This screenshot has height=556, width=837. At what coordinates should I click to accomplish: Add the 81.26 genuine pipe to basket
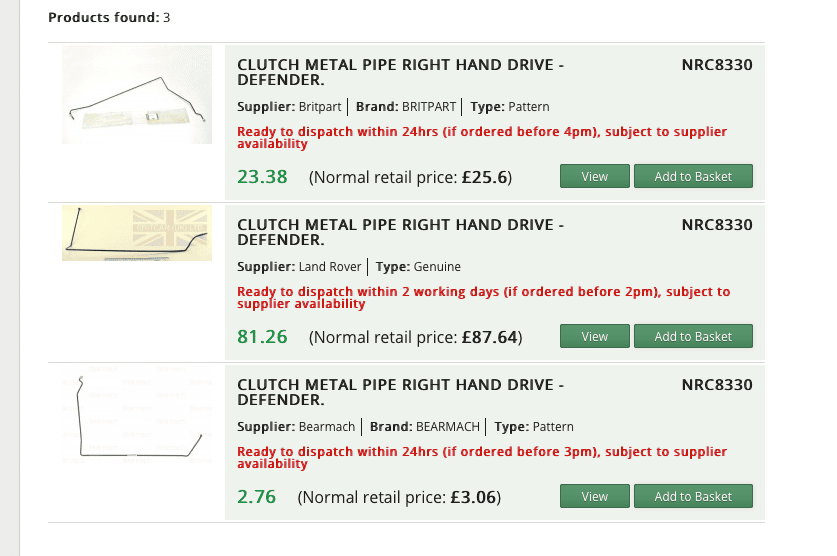693,336
